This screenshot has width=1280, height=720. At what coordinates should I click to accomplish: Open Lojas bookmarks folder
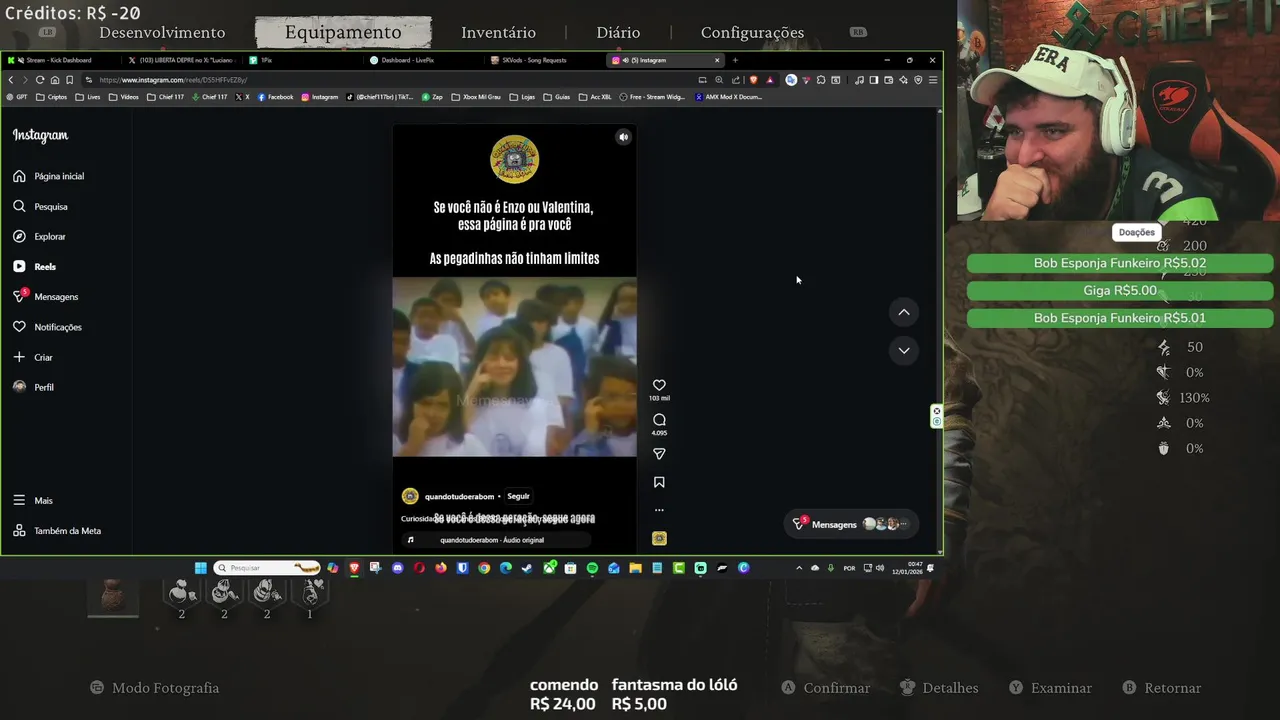[522, 97]
